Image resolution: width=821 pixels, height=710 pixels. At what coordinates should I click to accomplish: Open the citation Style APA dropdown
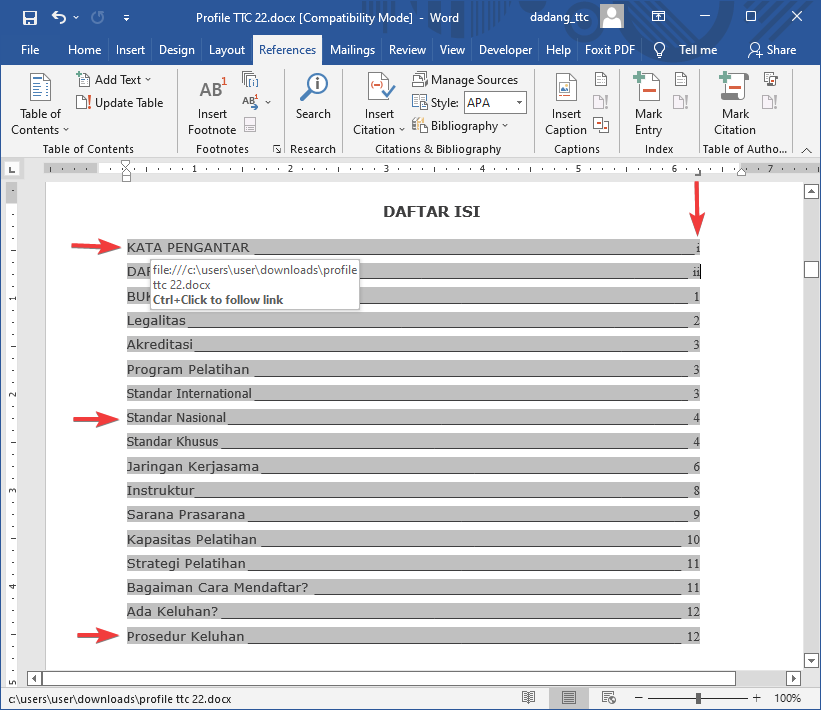520,103
